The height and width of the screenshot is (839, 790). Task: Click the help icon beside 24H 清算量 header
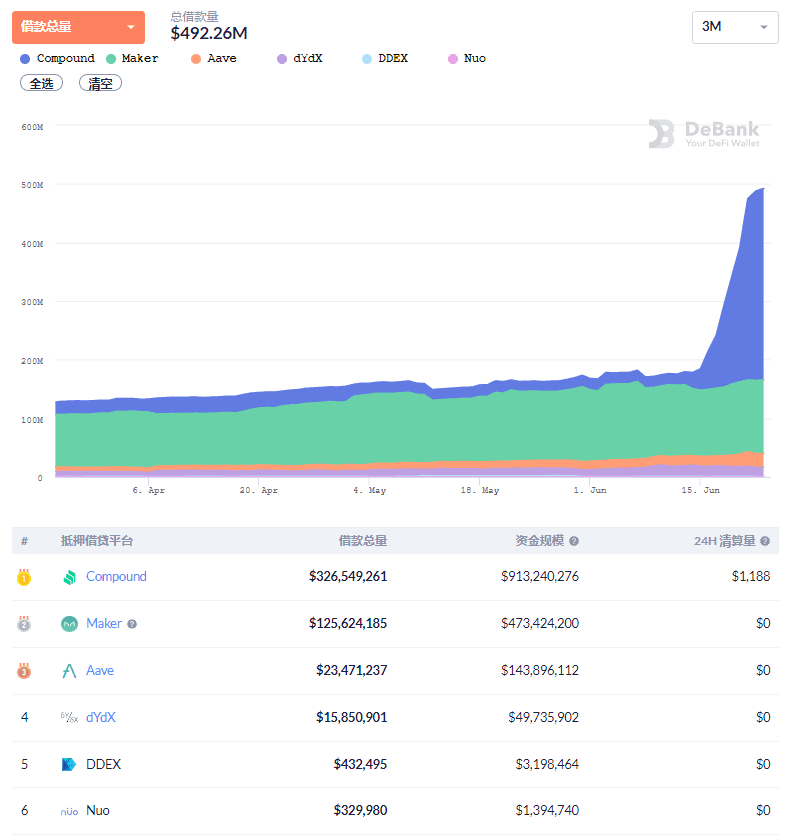tap(765, 541)
